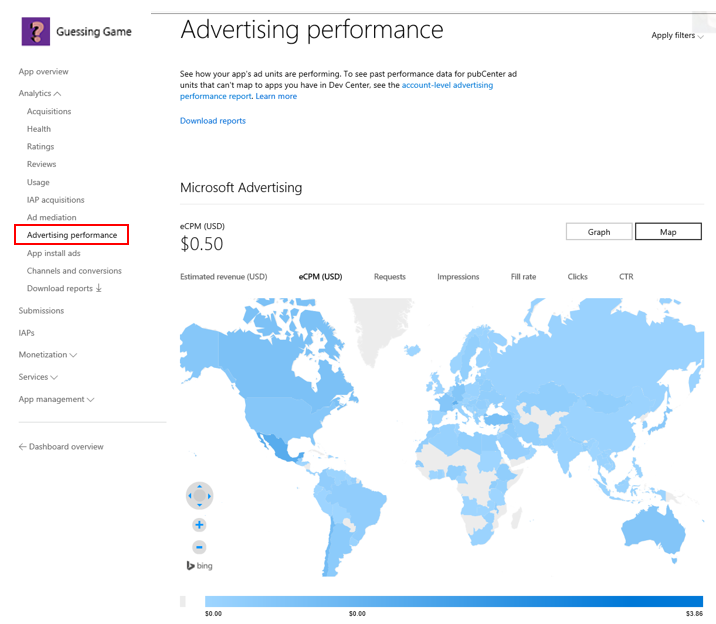The height and width of the screenshot is (624, 716).
Task: Click the $0.50 eCPM value
Action: click(x=201, y=244)
